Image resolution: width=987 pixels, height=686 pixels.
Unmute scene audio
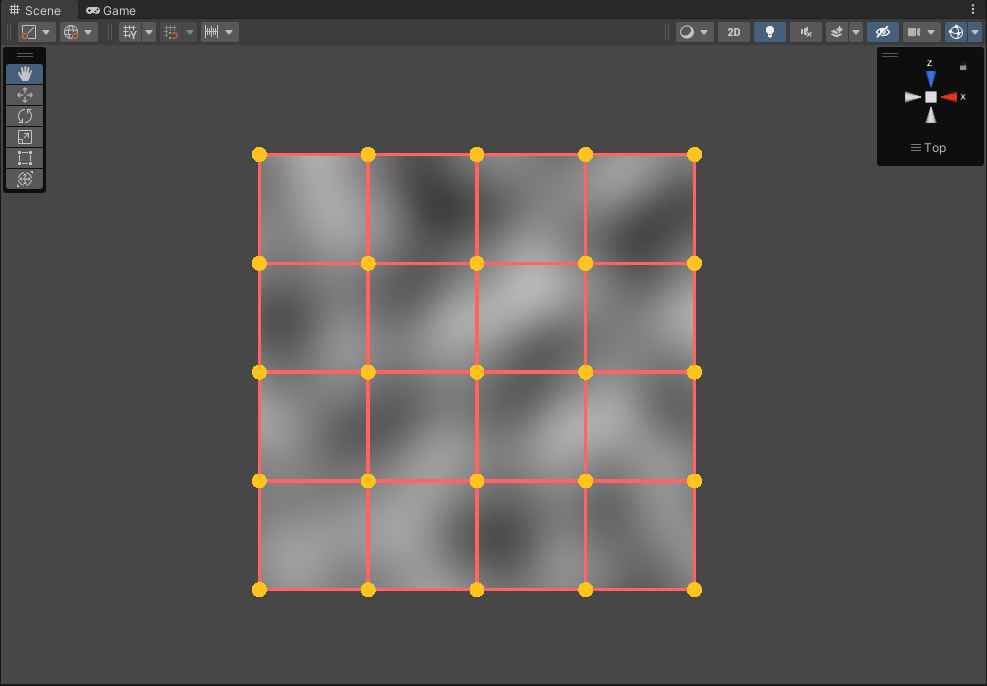click(x=805, y=31)
